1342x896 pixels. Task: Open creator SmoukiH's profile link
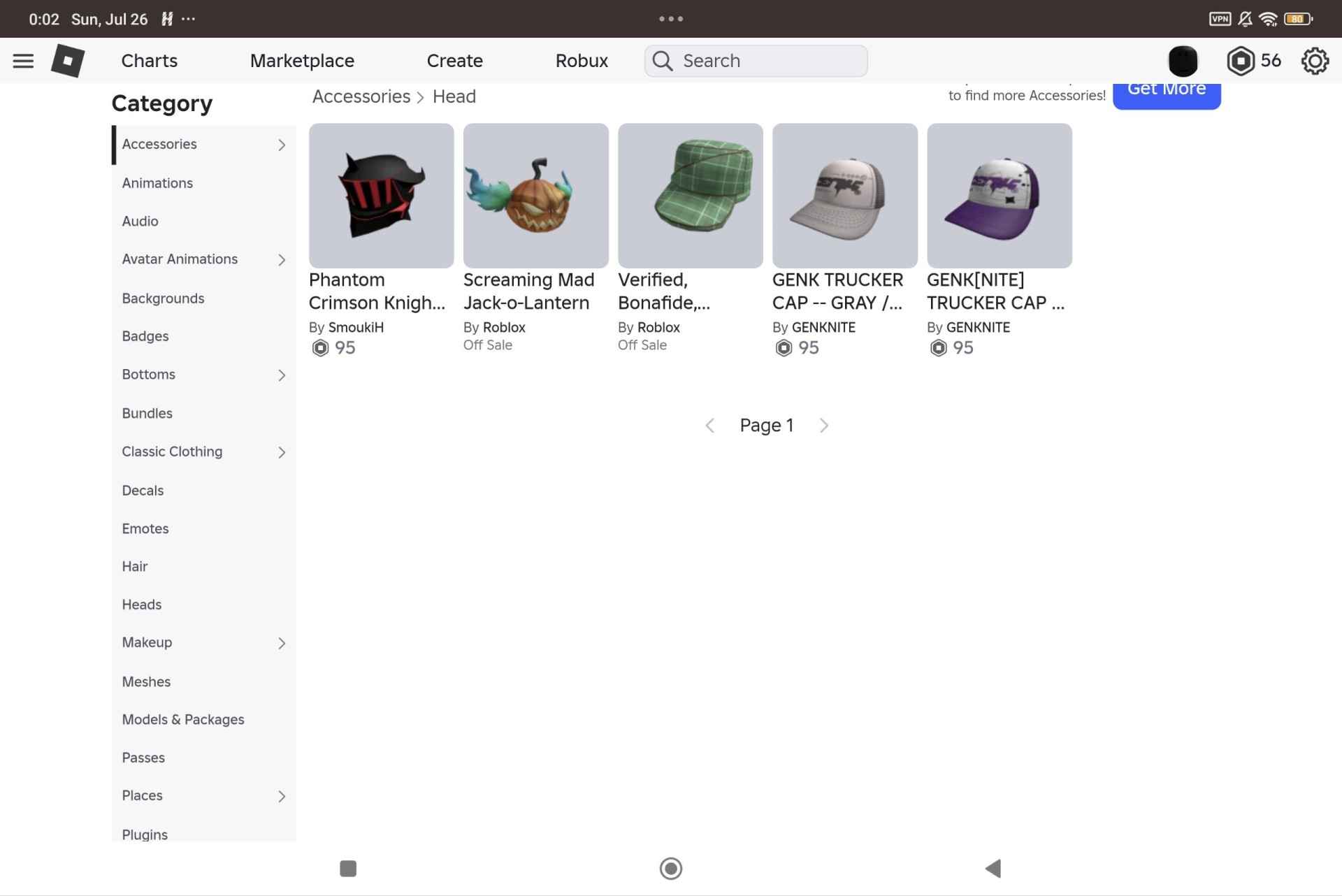[x=356, y=327]
